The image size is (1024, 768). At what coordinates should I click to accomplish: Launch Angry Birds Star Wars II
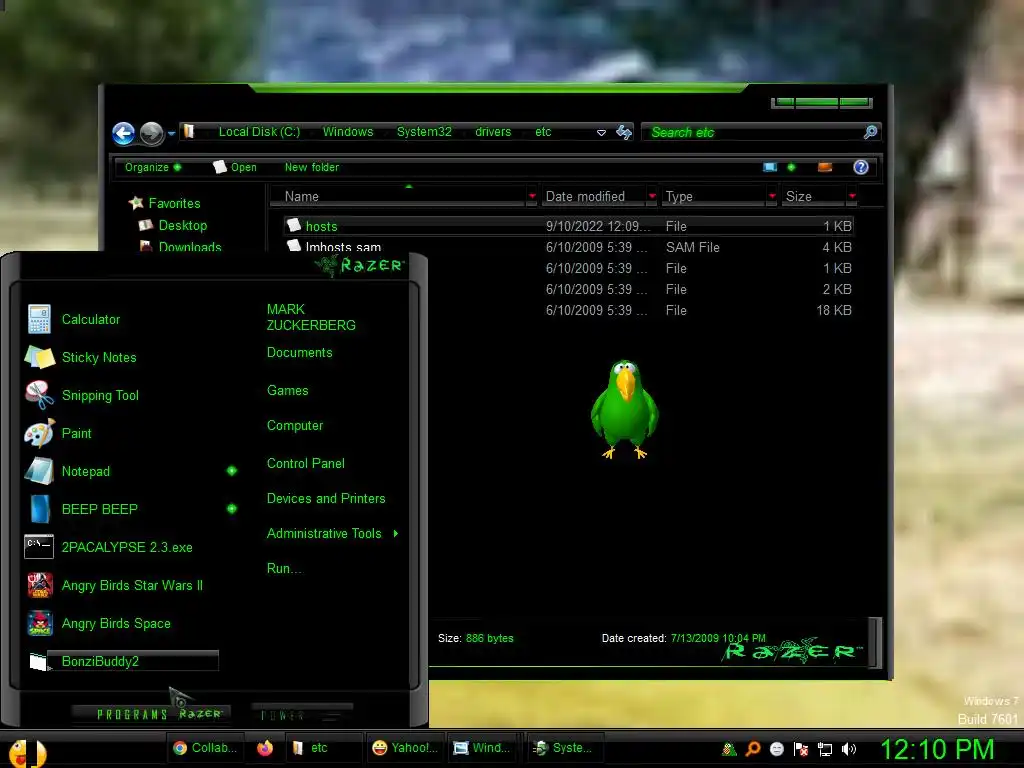click(x=132, y=585)
